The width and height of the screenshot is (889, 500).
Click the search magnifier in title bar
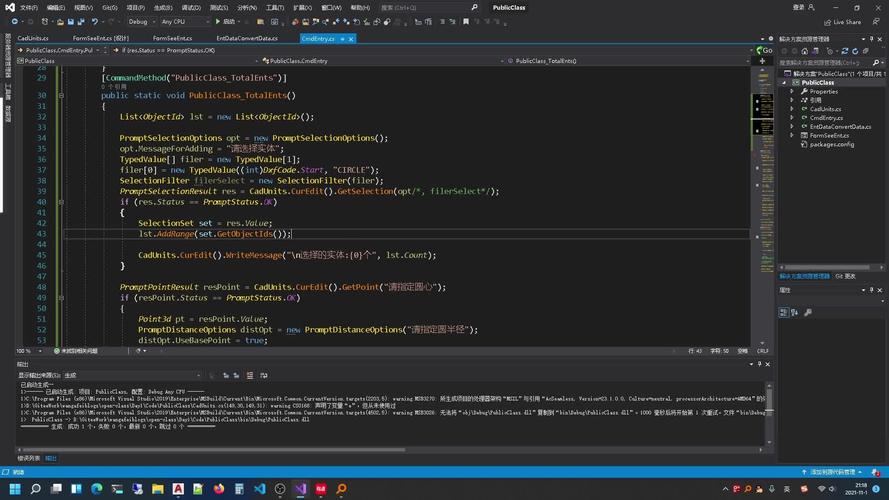point(475,7)
